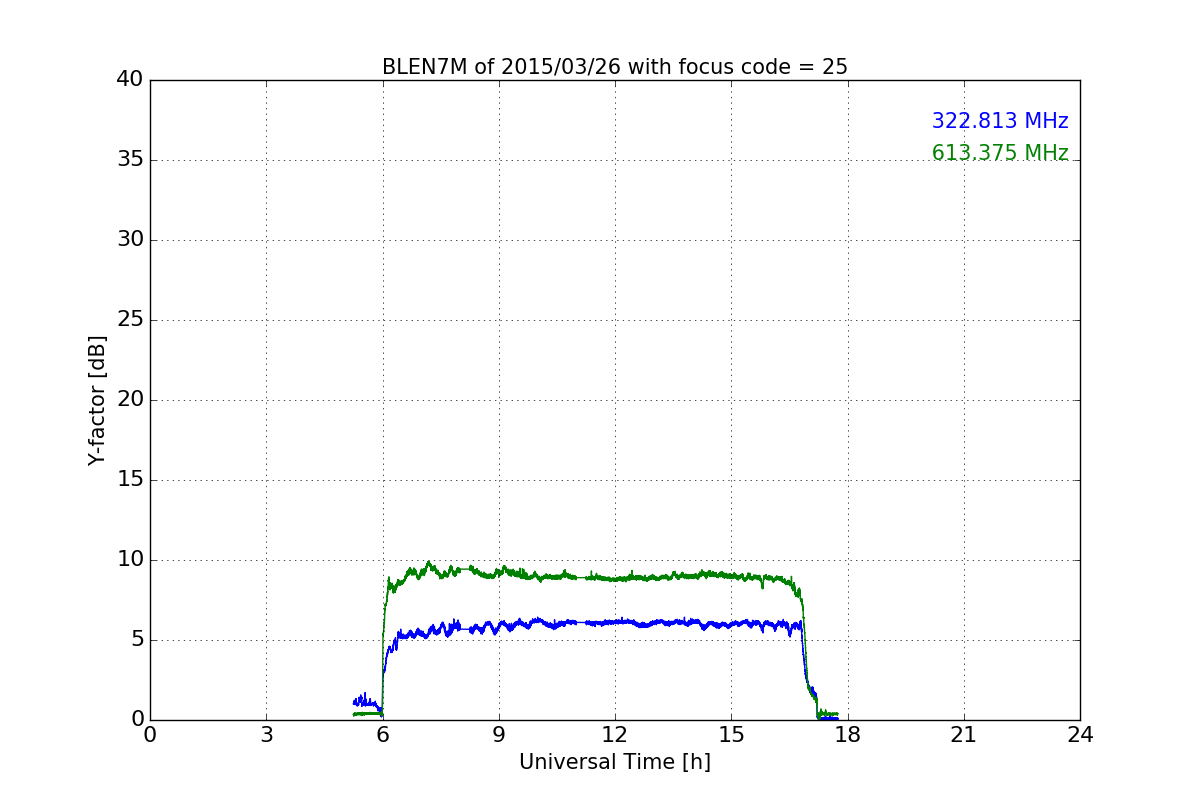Click x-axis tick label 12
Image resolution: width=1200 pixels, height=800 pixels.
[x=615, y=735]
